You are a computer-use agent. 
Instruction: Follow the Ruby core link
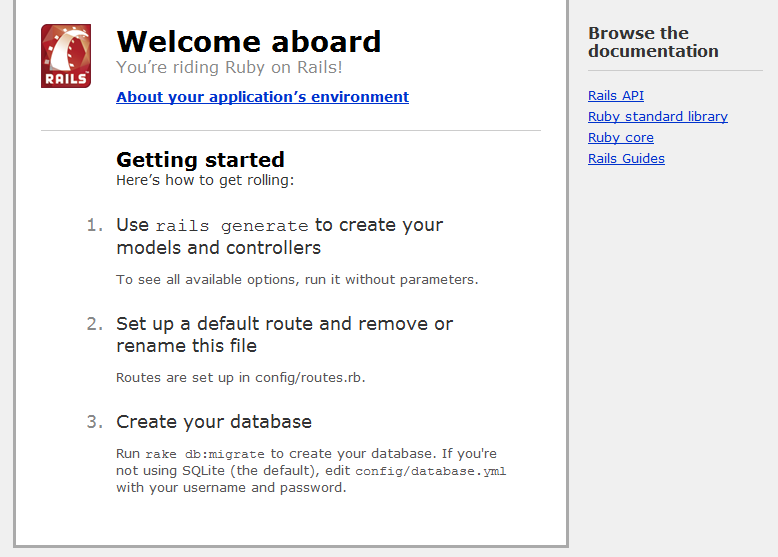click(x=620, y=138)
